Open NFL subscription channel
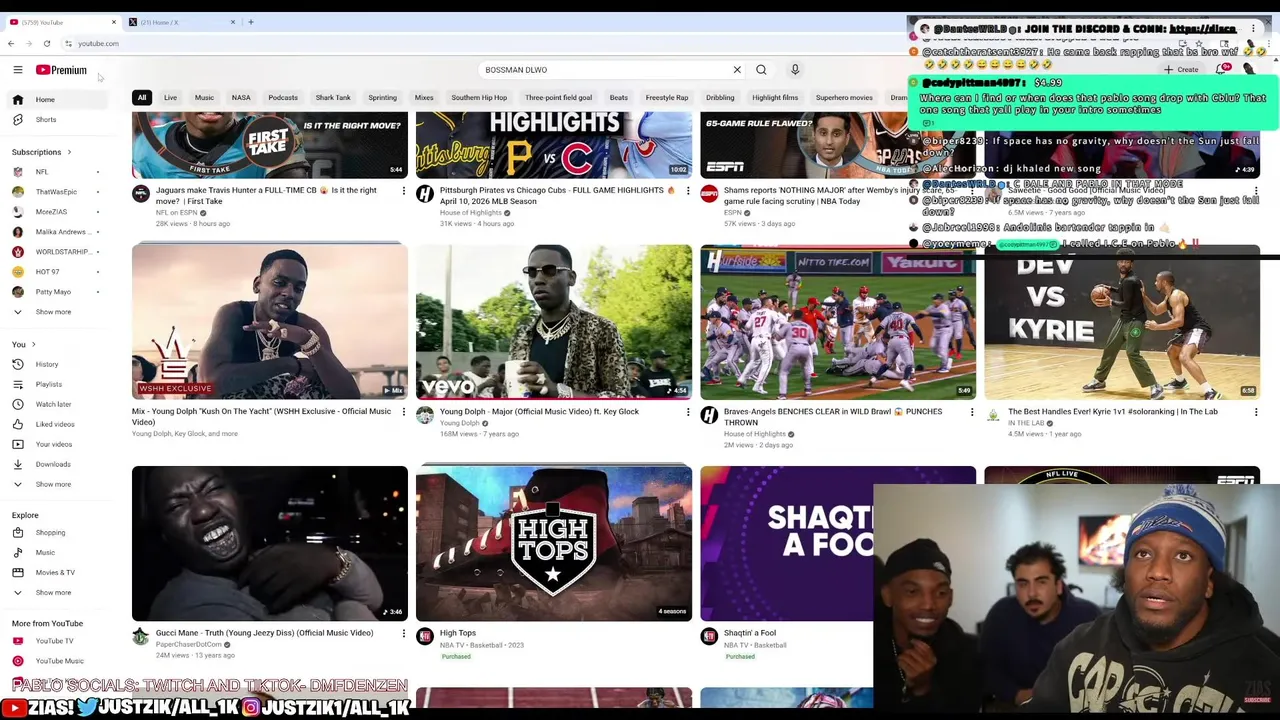Screen dimensions: 1280x720 tap(57, 172)
